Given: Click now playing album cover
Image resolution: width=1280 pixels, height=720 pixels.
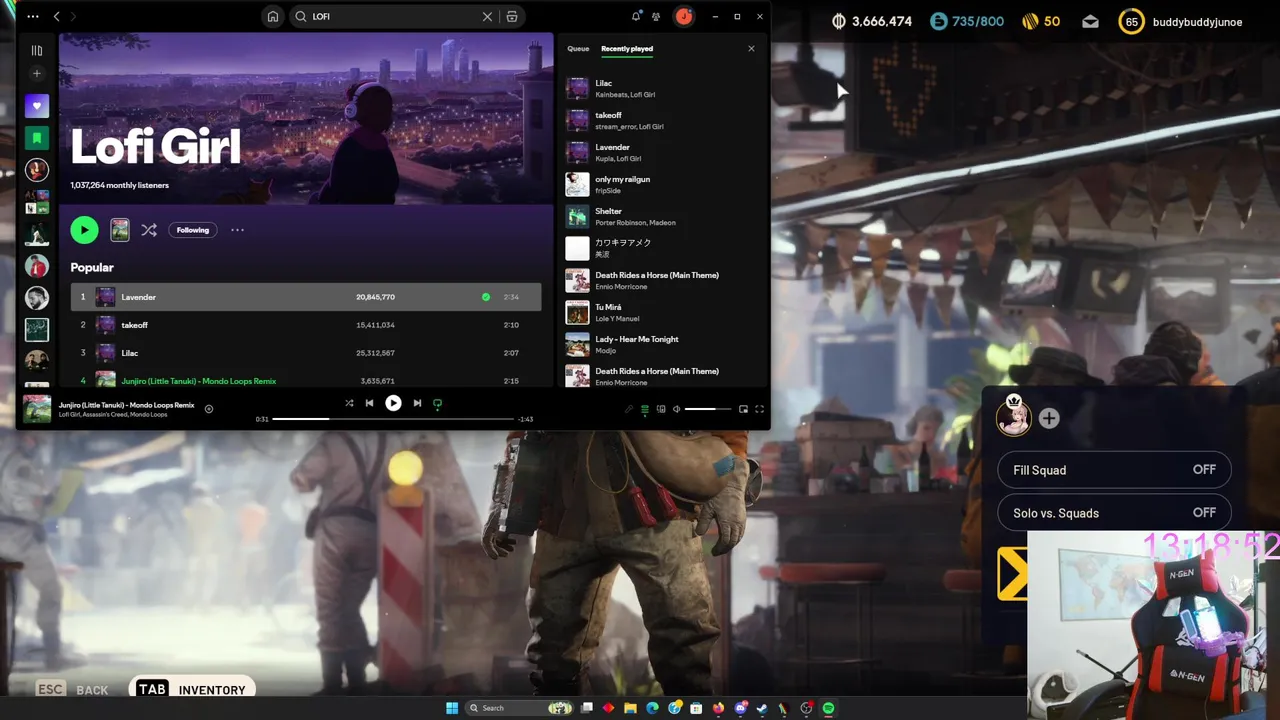Looking at the screenshot, I should click(x=37, y=408).
